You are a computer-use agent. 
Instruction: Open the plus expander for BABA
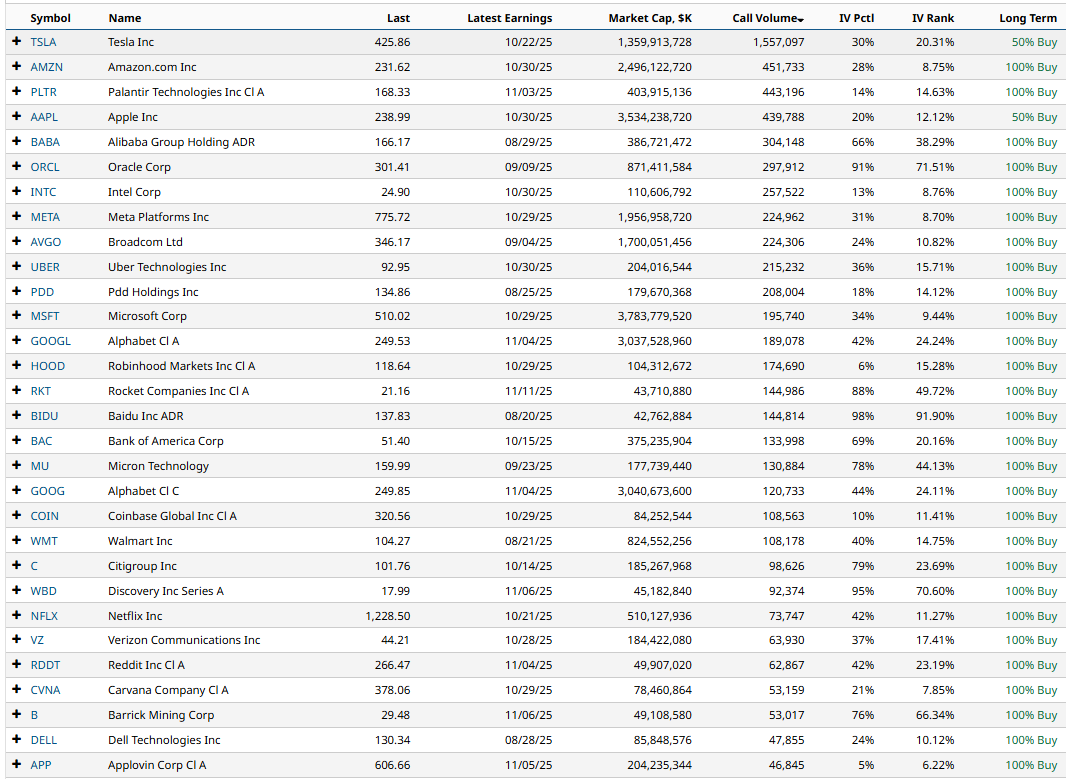(x=17, y=141)
